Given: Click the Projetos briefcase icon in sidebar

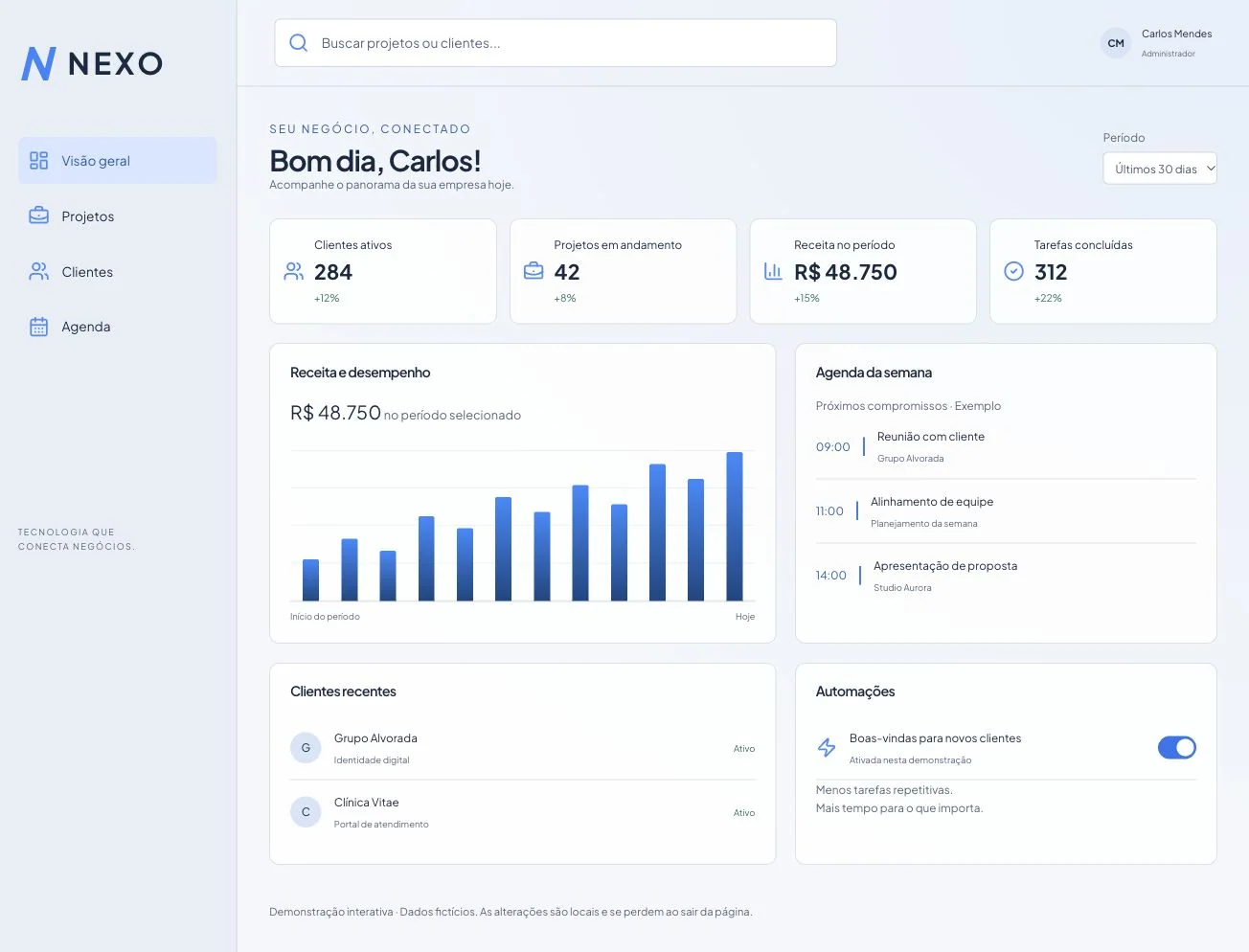Looking at the screenshot, I should [38, 215].
